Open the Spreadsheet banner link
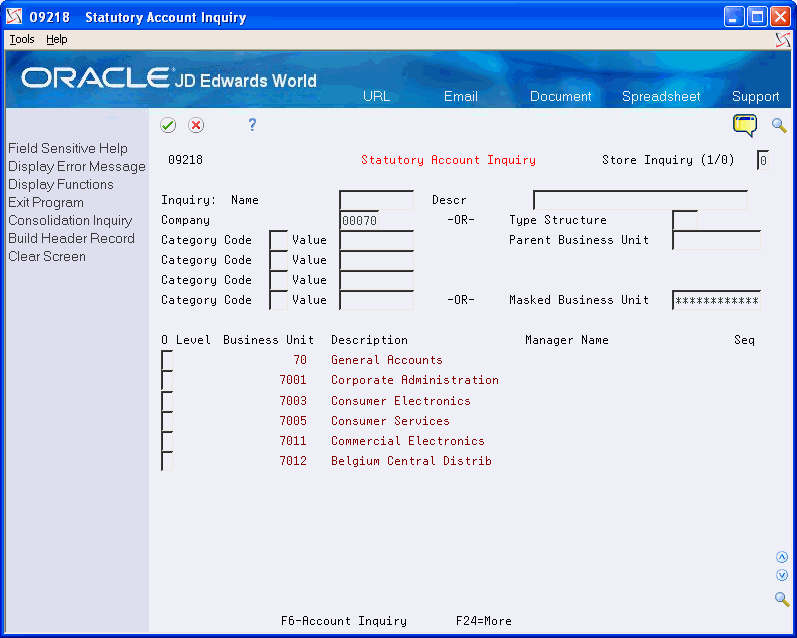This screenshot has height=638, width=797. [661, 96]
